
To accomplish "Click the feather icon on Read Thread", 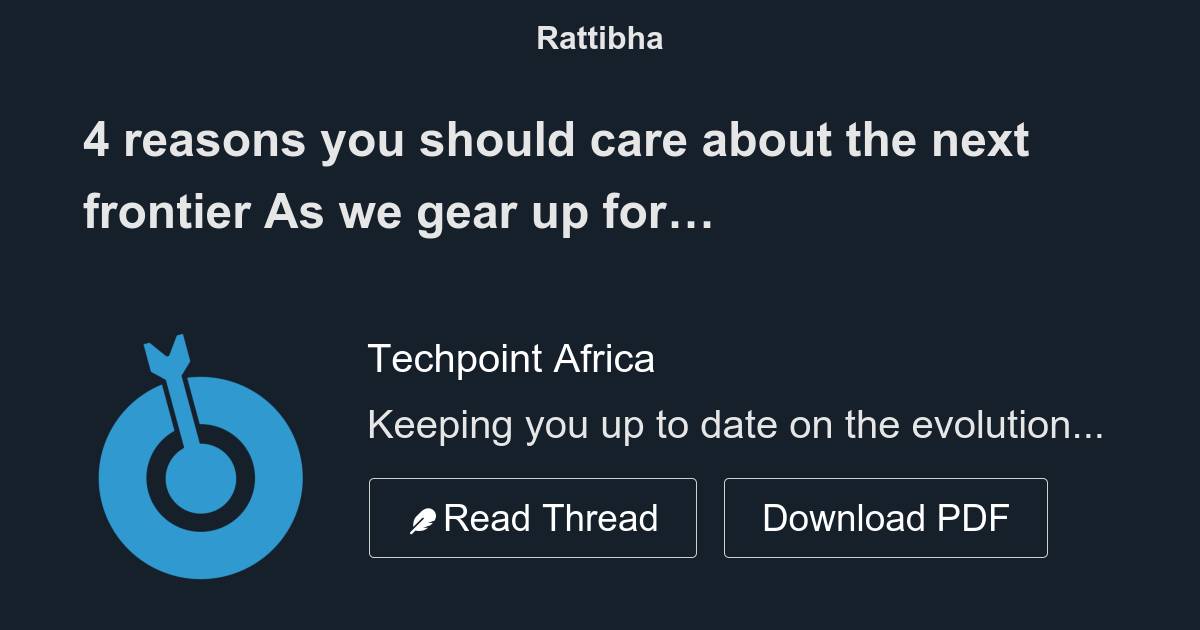I will (423, 520).
